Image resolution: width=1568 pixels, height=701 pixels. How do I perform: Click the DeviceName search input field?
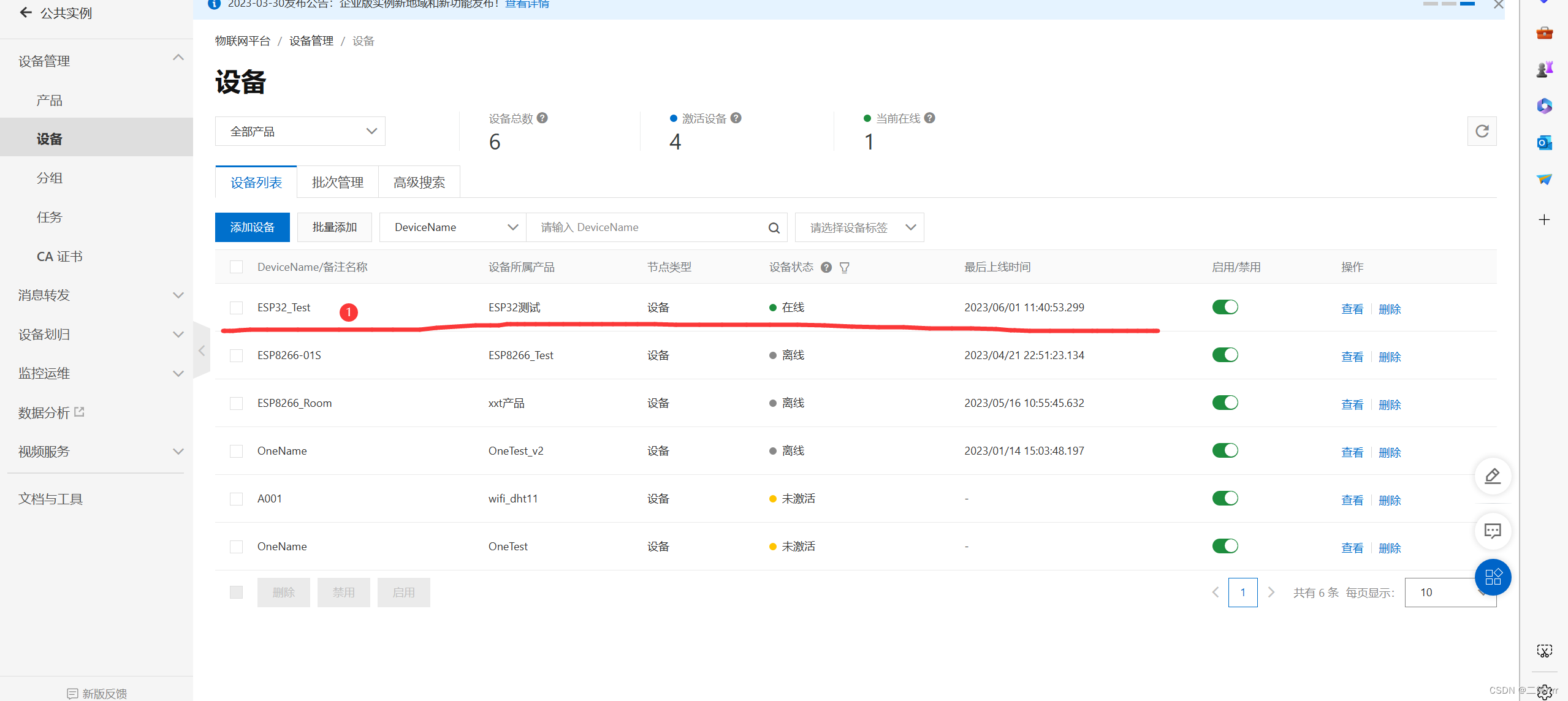644,227
